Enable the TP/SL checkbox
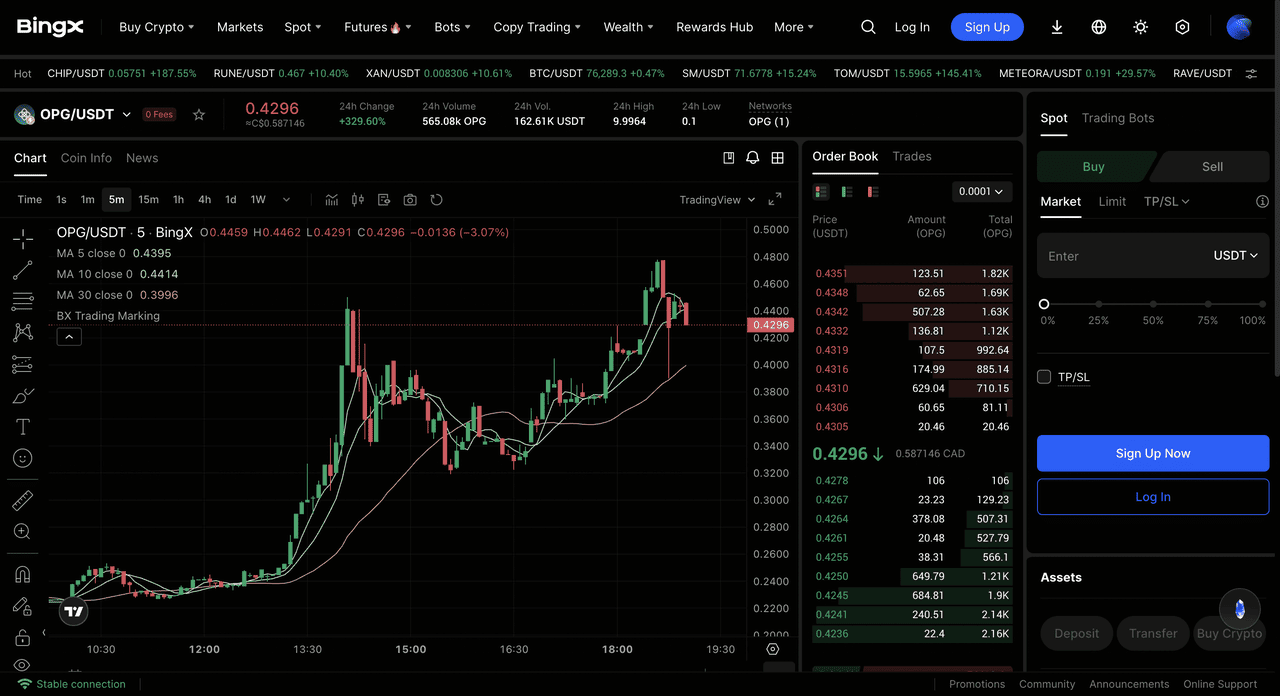The height and width of the screenshot is (696, 1280). 1044,377
